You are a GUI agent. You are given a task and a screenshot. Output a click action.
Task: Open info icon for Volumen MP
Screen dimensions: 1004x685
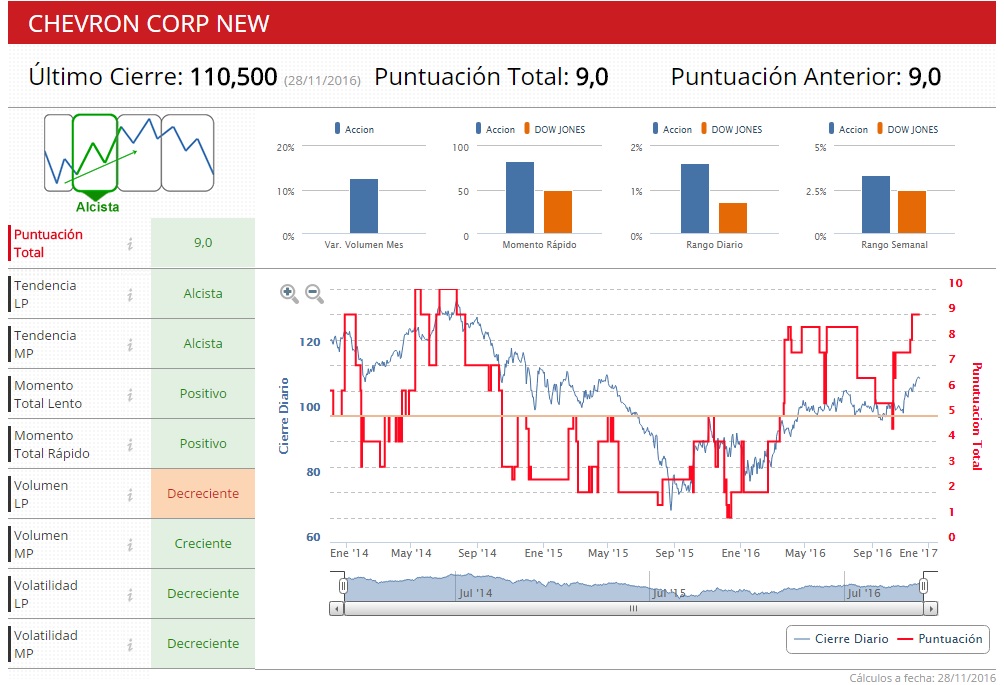tap(130, 544)
